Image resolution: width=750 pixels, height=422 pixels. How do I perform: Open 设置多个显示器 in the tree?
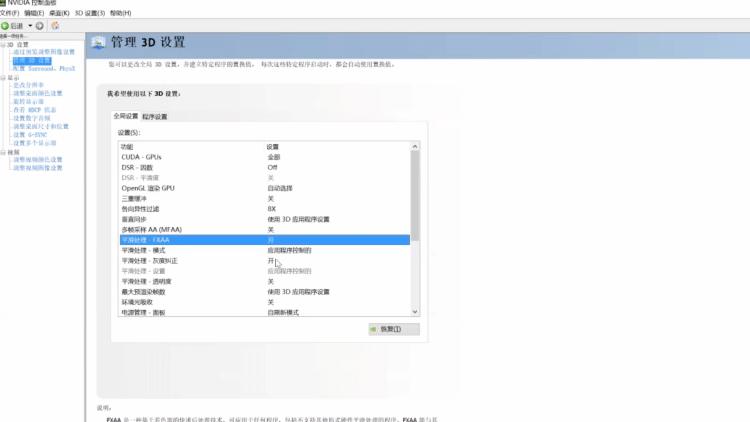34,143
